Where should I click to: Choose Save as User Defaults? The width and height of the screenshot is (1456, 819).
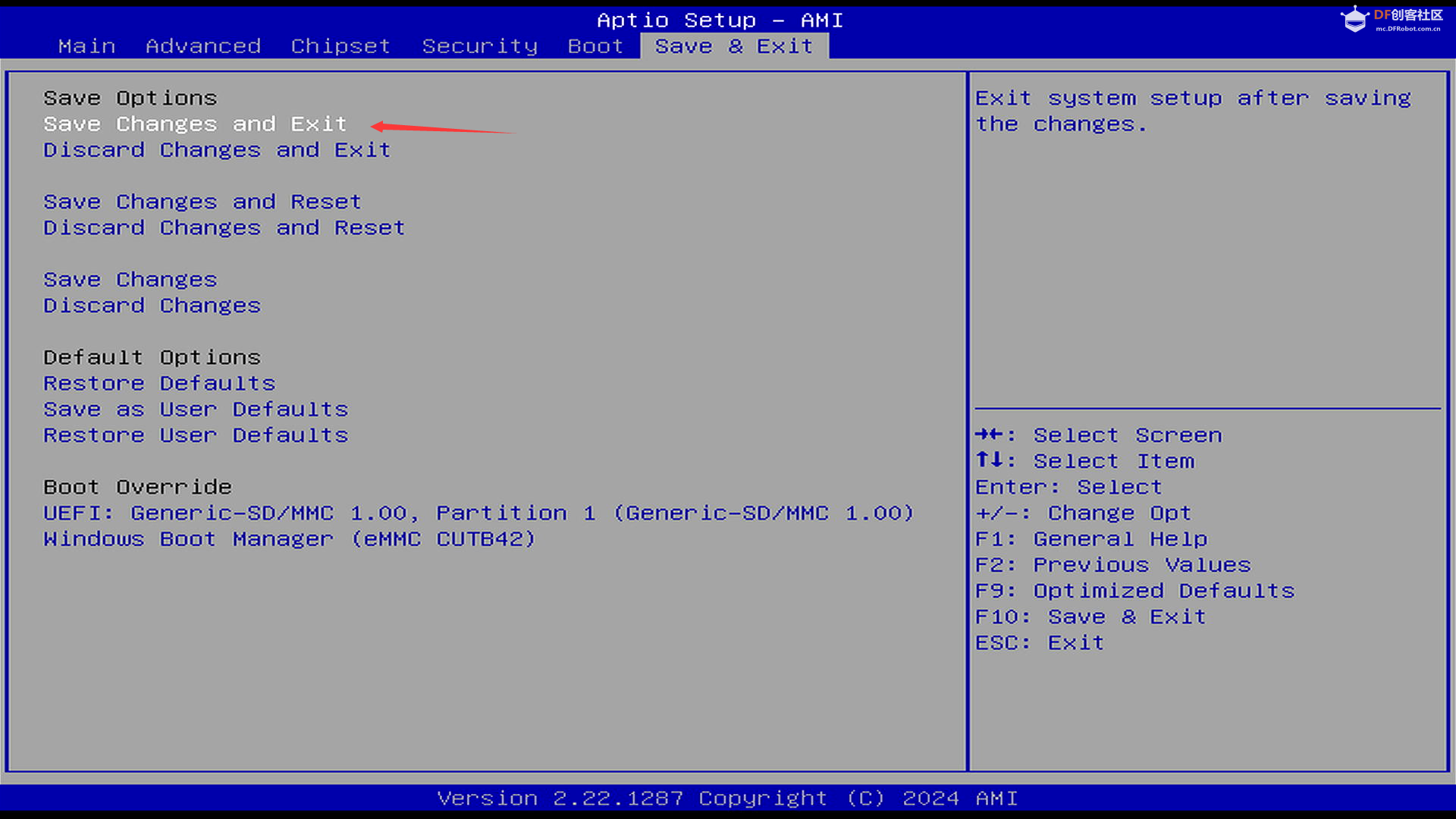click(x=196, y=409)
